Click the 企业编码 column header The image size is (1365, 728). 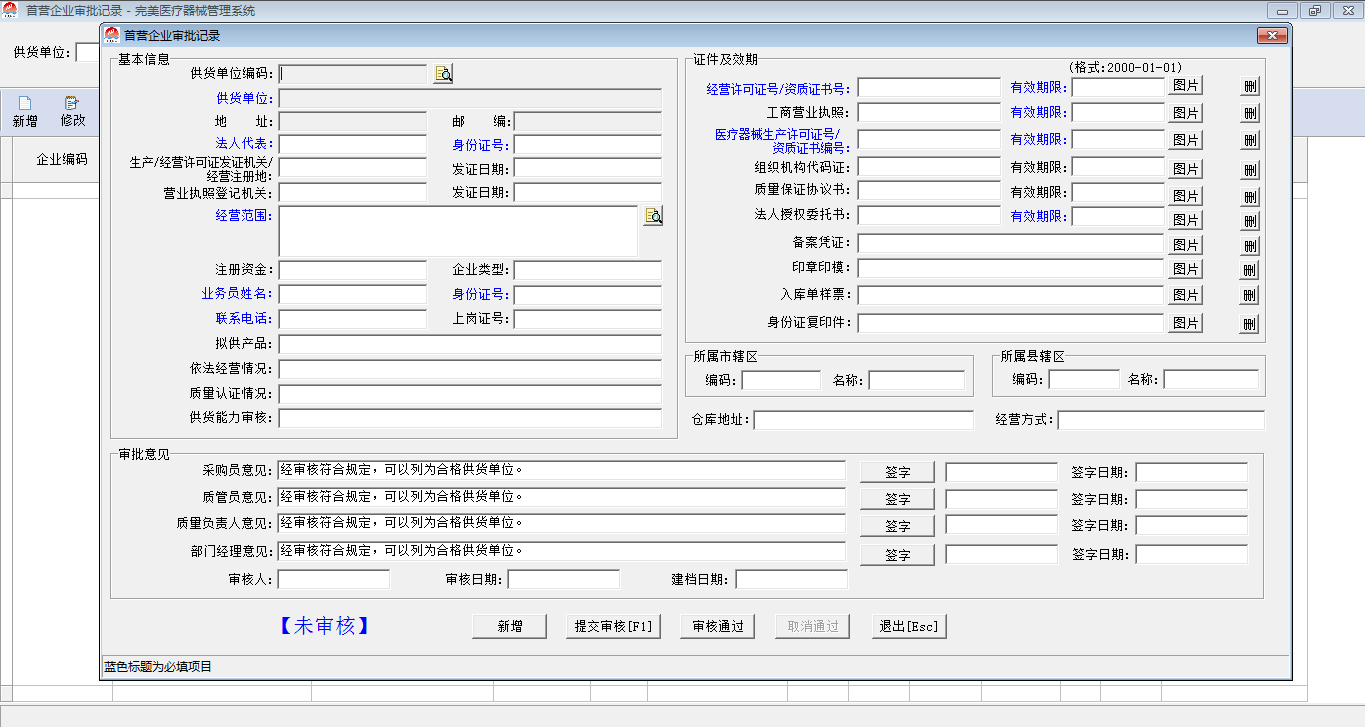[x=62, y=160]
